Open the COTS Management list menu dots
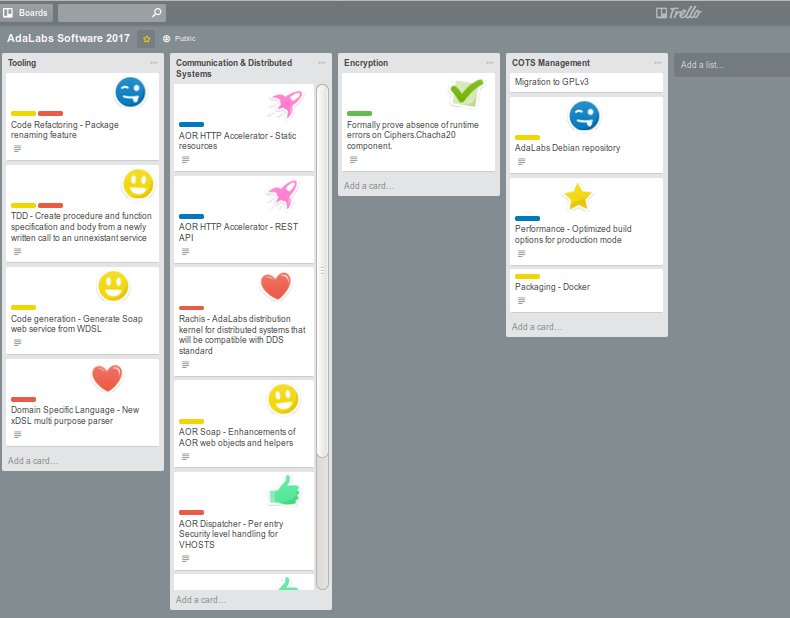This screenshot has height=618, width=790. [x=657, y=63]
